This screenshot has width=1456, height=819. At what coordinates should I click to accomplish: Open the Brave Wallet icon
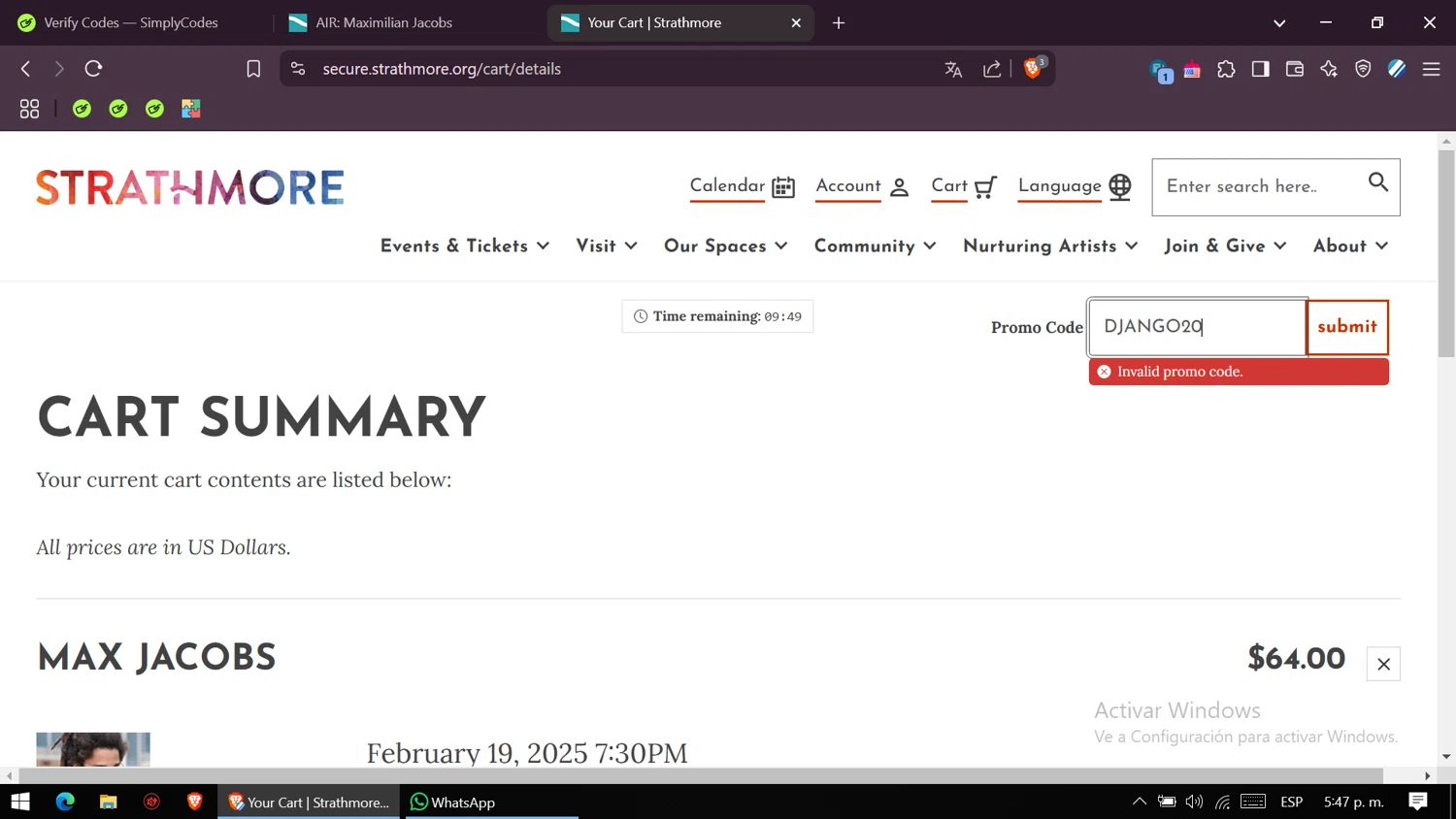[x=1295, y=69]
